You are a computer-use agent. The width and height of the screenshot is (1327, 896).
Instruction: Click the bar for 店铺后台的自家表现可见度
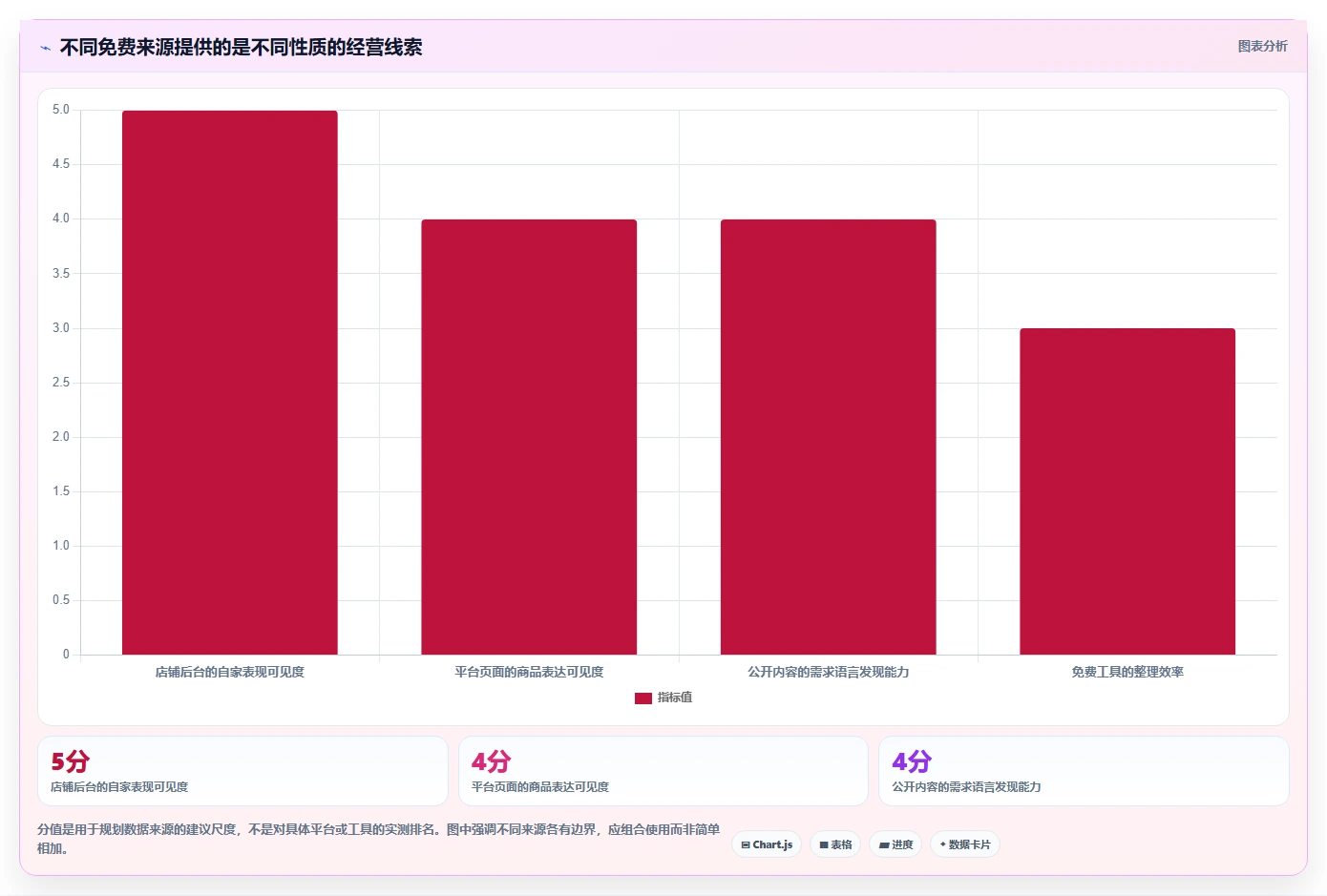(x=229, y=383)
